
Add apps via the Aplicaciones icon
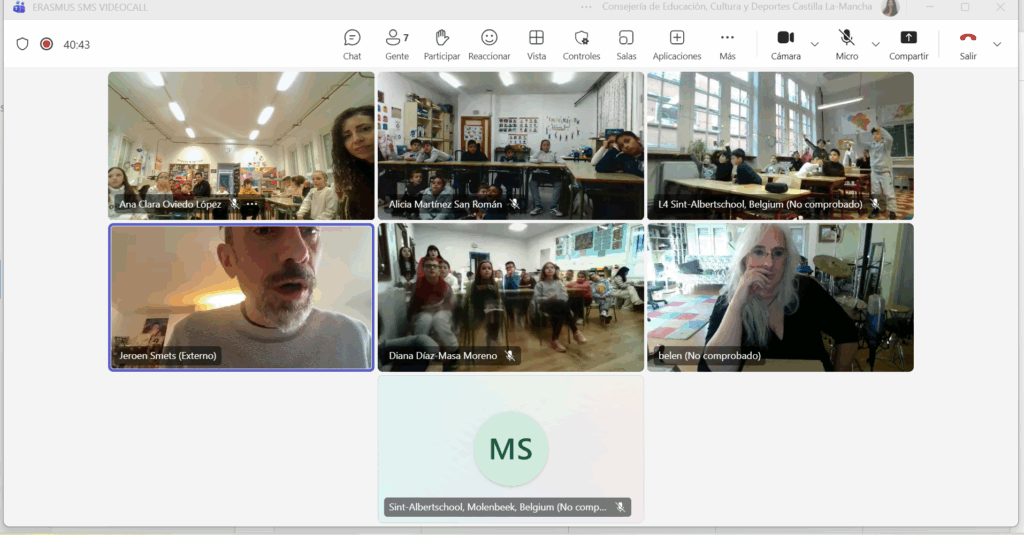[677, 44]
